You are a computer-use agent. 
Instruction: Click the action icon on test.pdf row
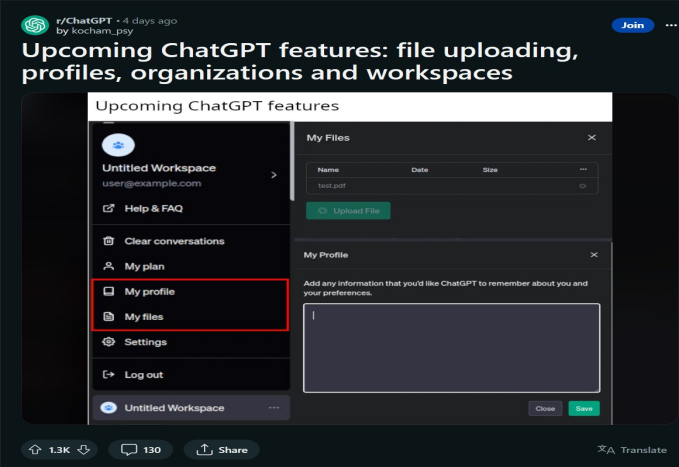tap(582, 186)
